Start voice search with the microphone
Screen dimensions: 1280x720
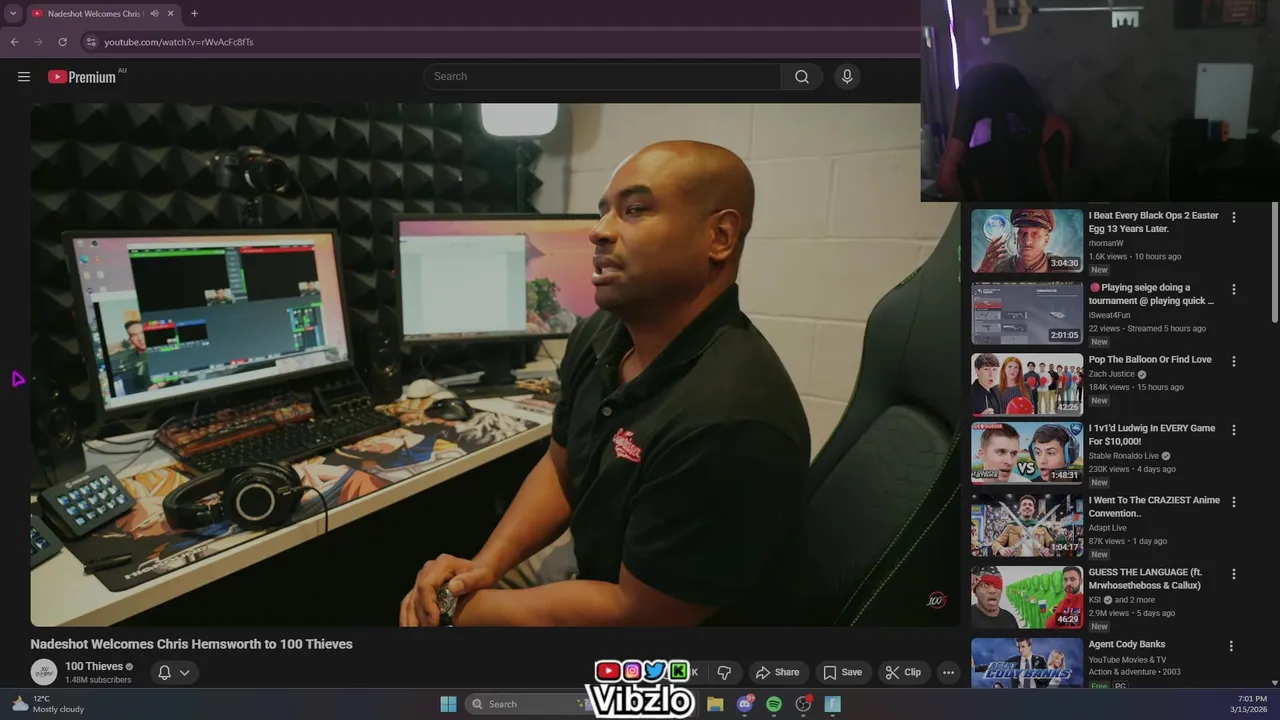click(847, 77)
